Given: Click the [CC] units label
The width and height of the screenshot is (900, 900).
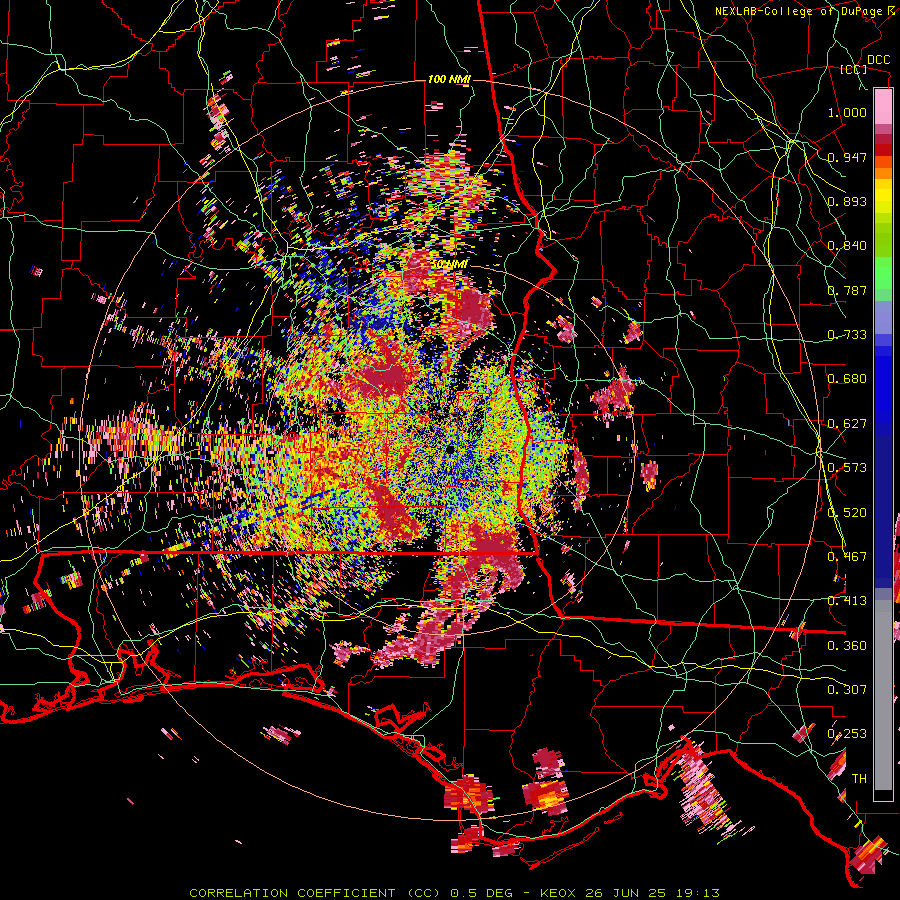Looking at the screenshot, I should point(854,69).
